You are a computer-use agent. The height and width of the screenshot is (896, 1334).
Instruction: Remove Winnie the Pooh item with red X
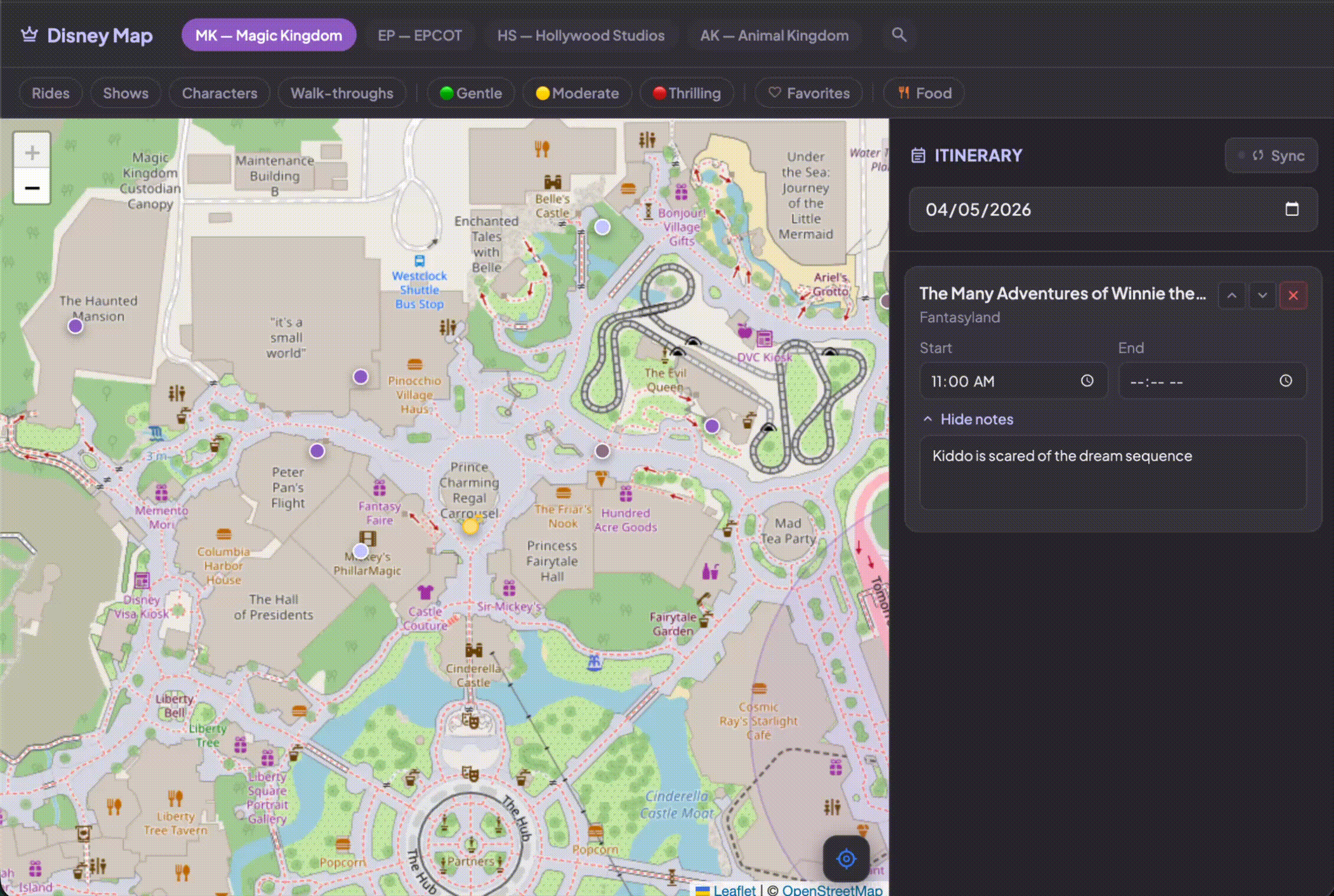click(1293, 295)
